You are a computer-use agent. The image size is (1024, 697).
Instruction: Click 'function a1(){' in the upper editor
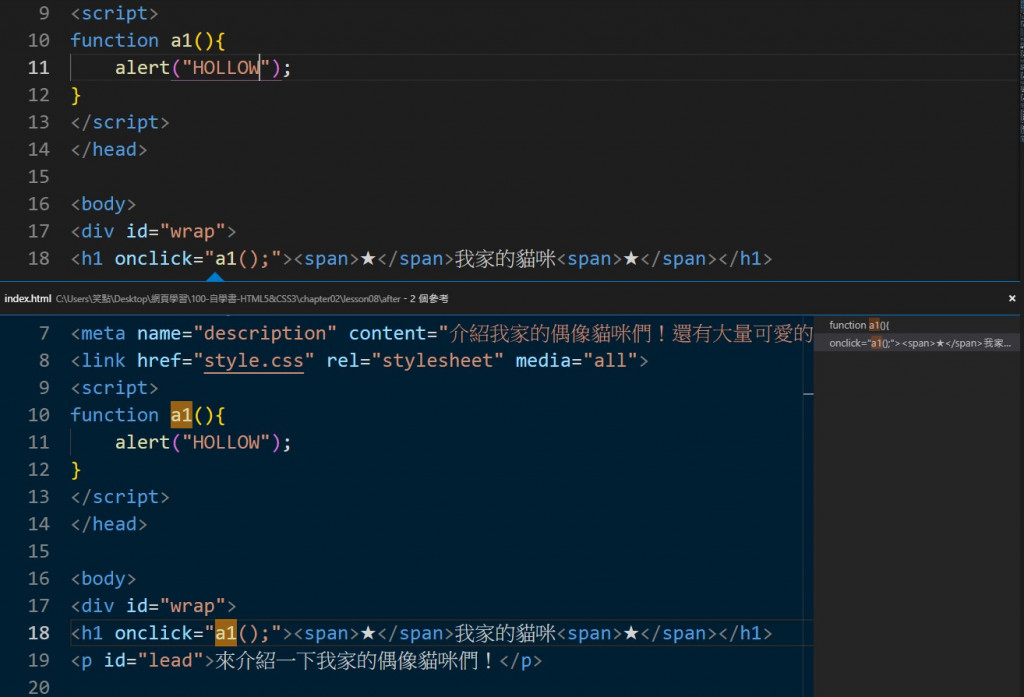tap(148, 41)
